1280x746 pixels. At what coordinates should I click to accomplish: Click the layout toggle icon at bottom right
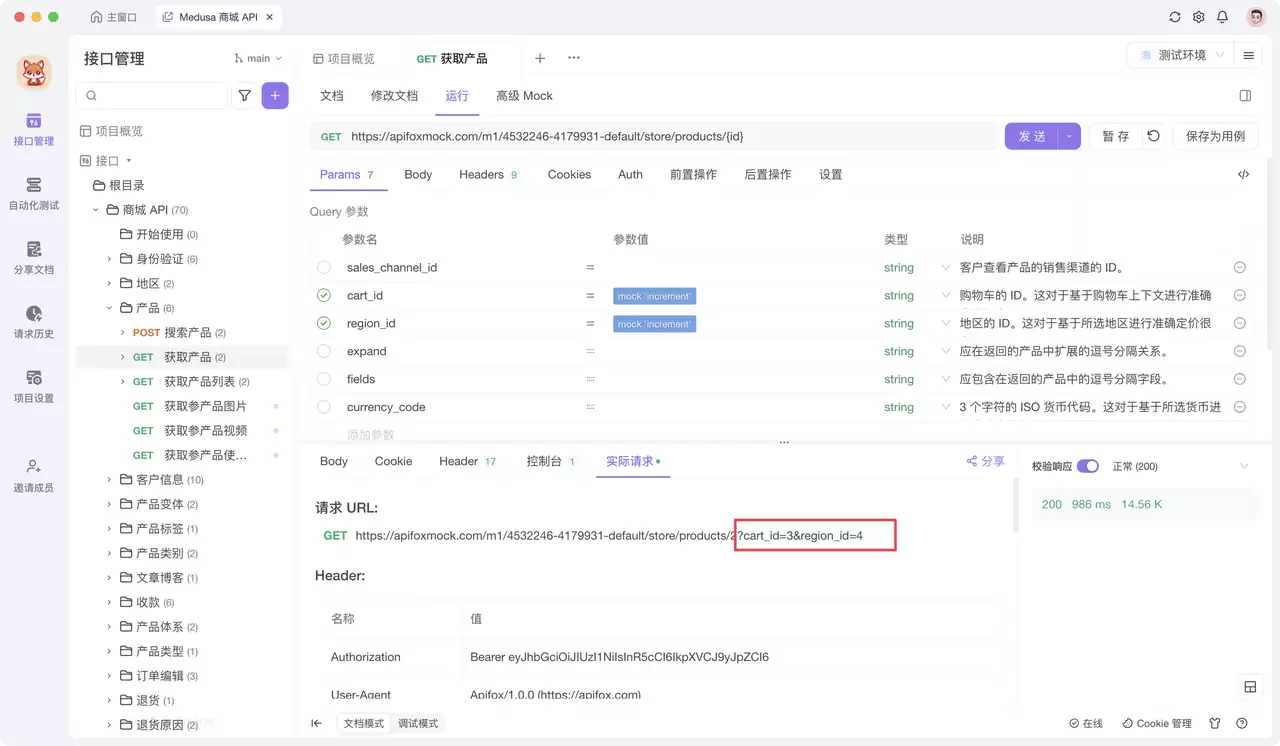[x=1250, y=687]
